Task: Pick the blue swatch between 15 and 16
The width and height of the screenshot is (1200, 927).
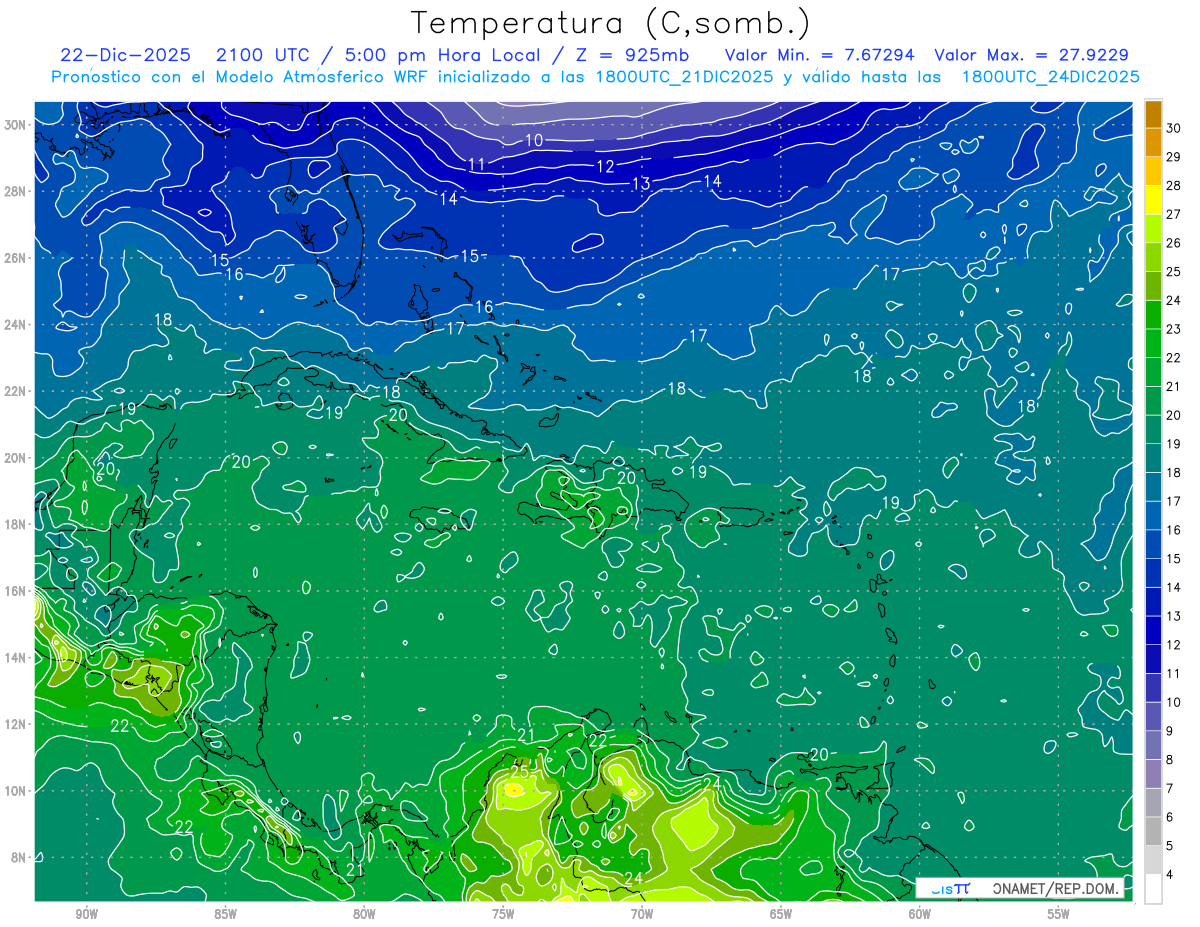Action: 1153,544
